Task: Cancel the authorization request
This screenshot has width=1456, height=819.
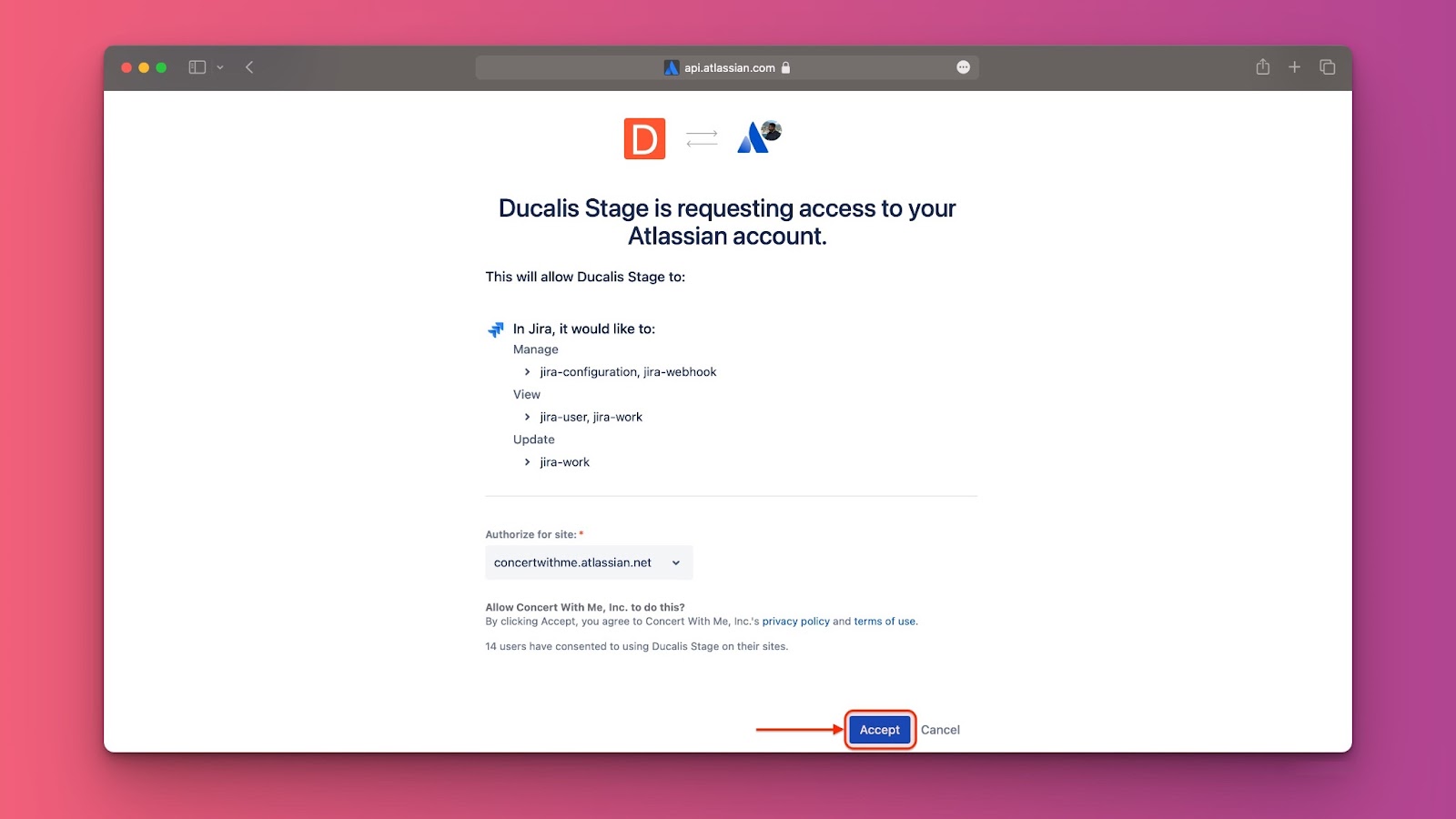Action: click(940, 730)
